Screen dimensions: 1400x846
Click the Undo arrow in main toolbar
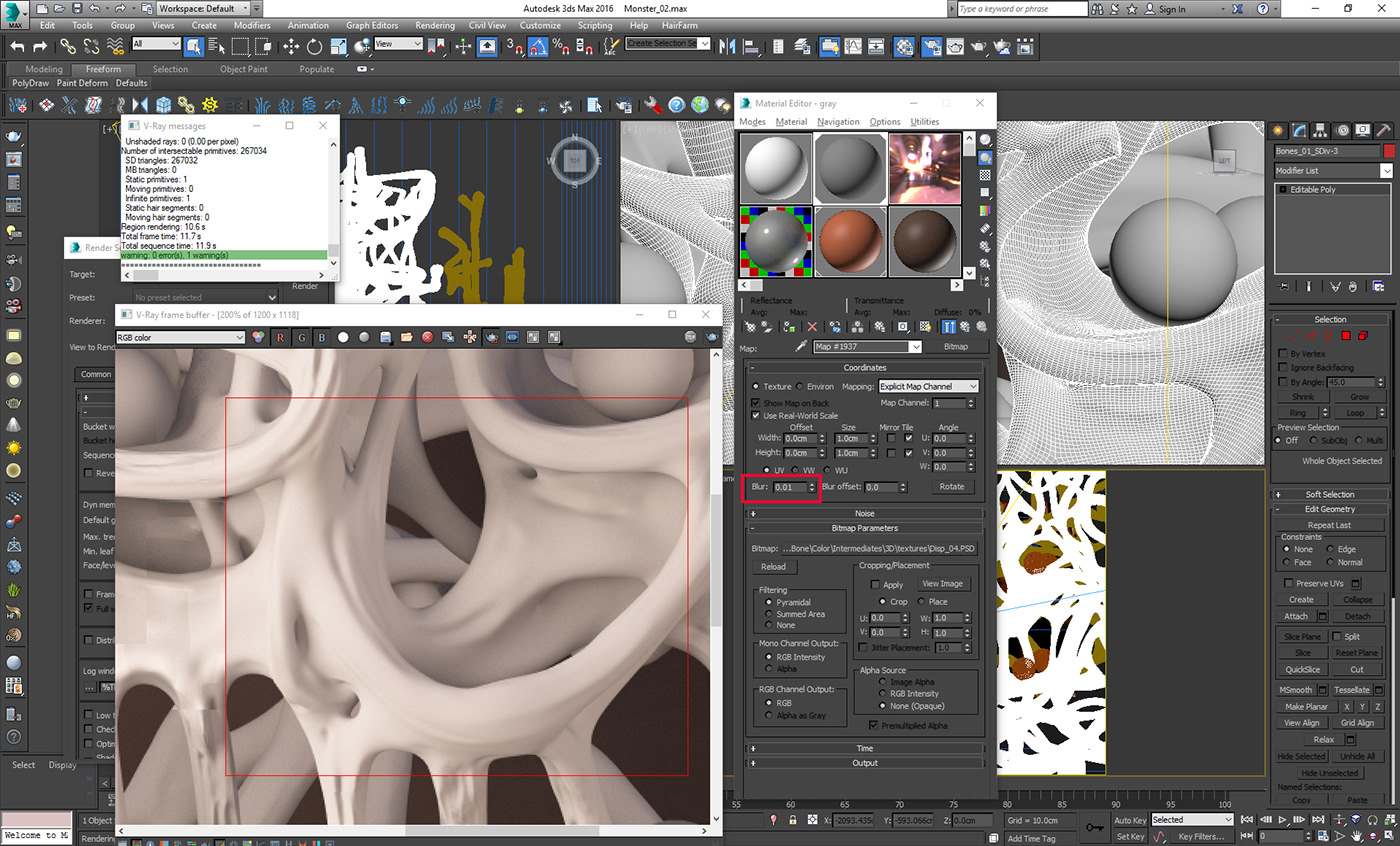16,46
